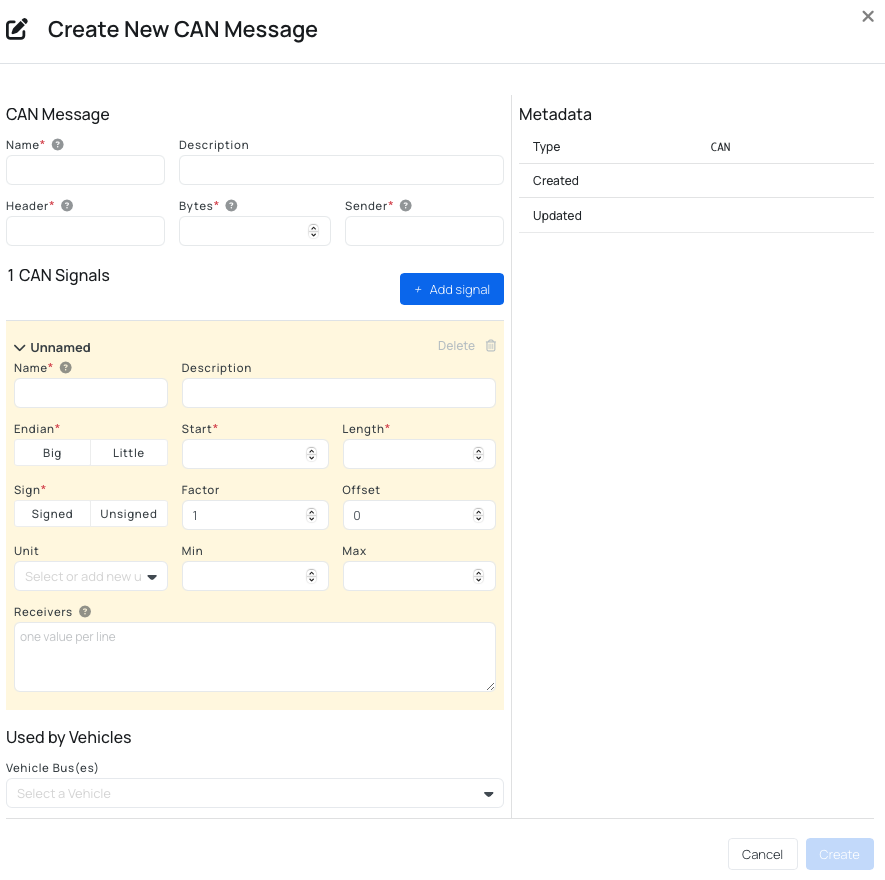
Task: Click the trash icon next to Delete
Action: point(490,345)
